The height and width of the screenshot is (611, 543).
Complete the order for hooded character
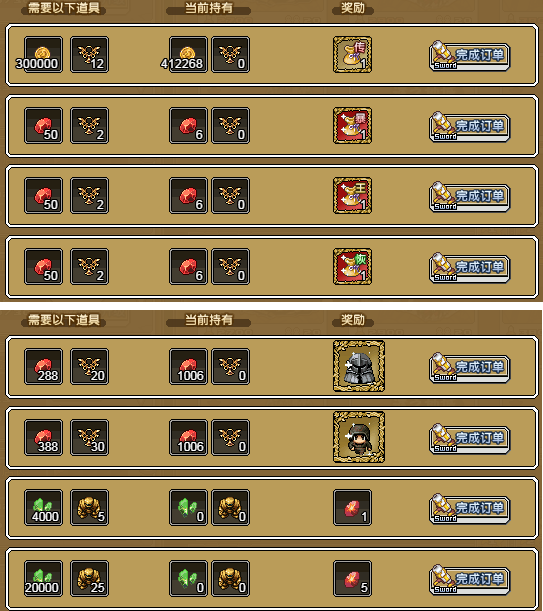tap(470, 439)
